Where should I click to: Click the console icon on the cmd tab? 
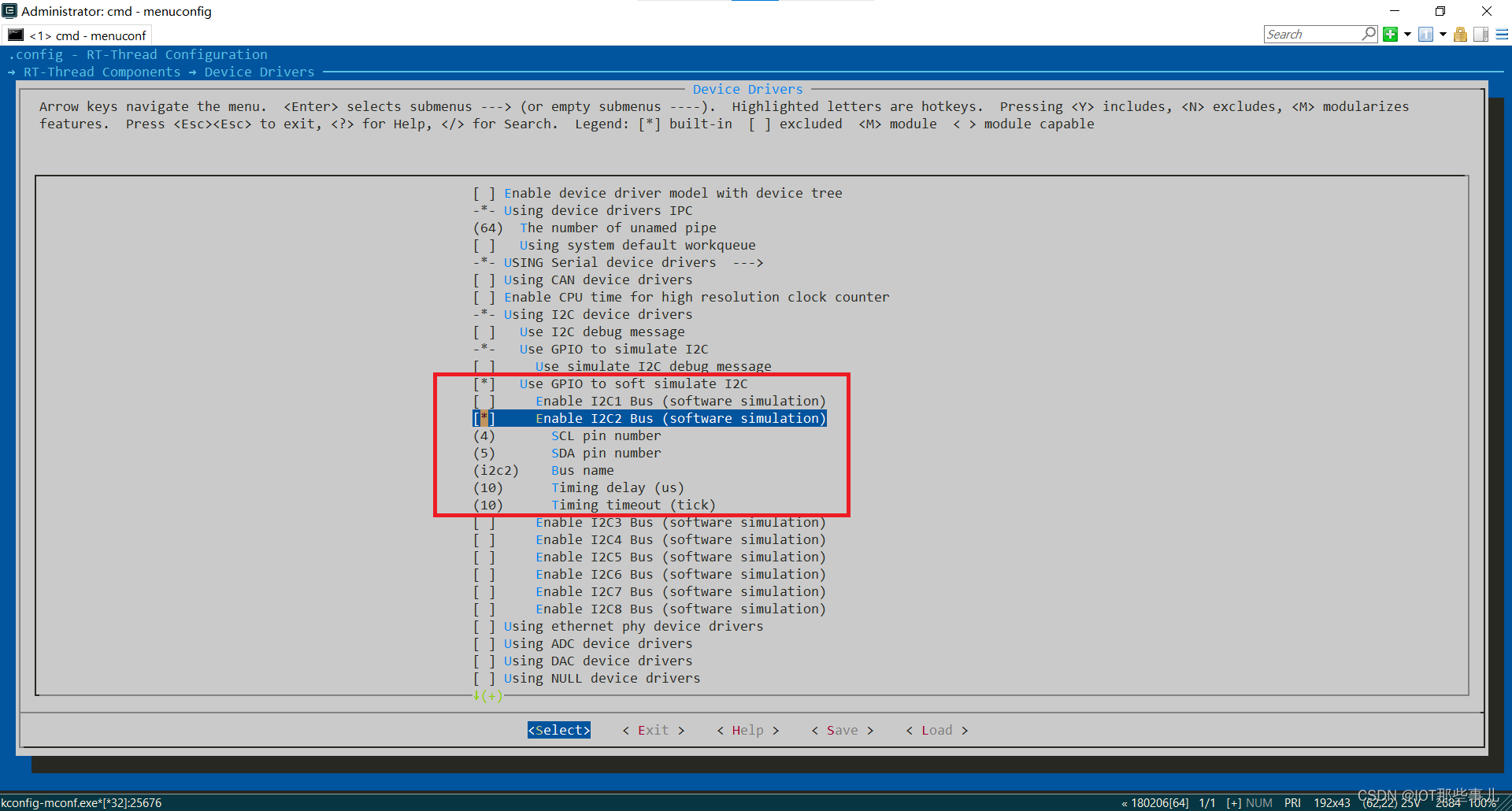click(16, 35)
